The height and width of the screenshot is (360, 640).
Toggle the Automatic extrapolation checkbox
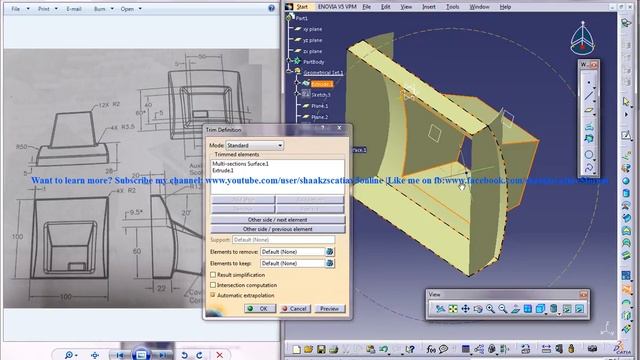click(213, 295)
